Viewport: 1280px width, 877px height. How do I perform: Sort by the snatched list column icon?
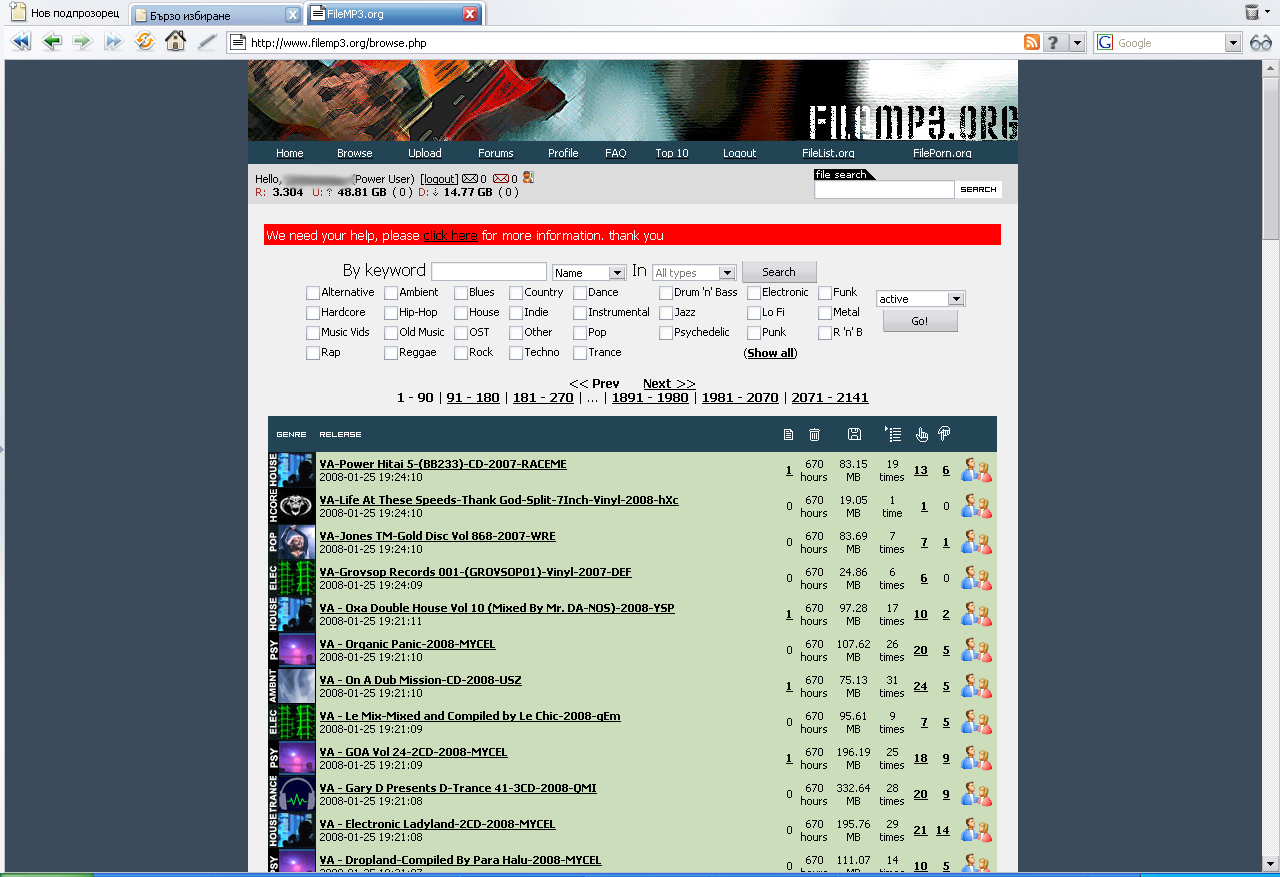click(x=893, y=434)
